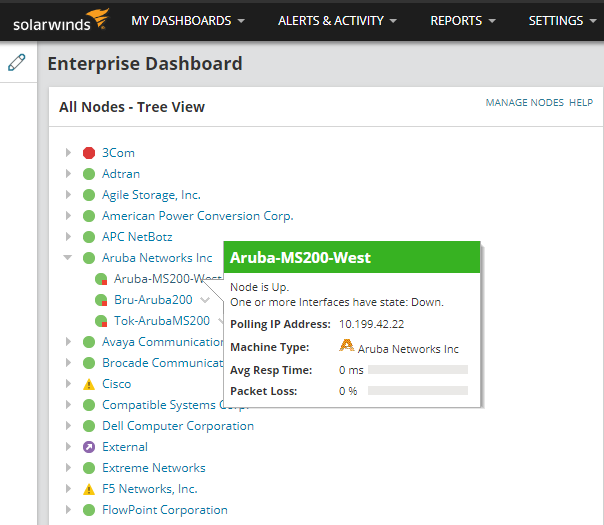604x525 pixels.
Task: Click the purple external arrow icon
Action: [x=89, y=447]
